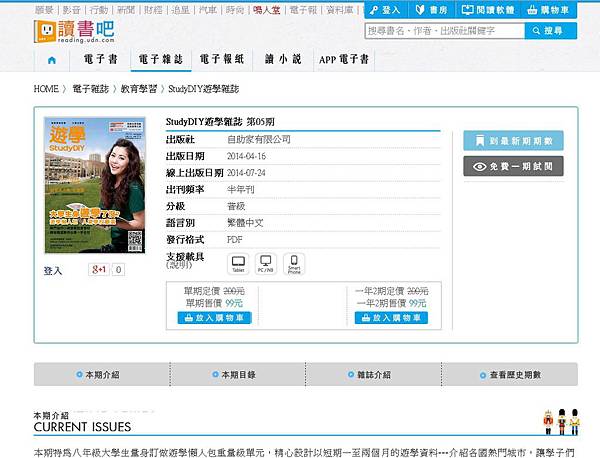Click 鳴人堂 link in top navigation
The image size is (600, 458).
267,10
